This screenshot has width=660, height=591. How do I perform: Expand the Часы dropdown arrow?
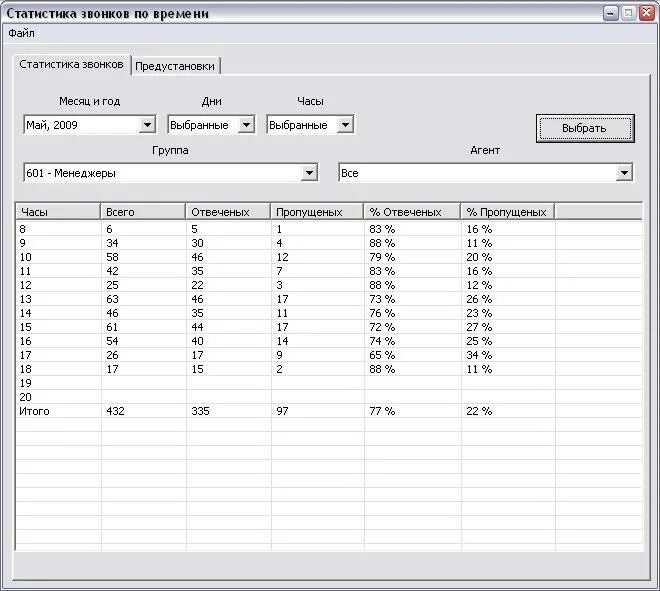345,125
